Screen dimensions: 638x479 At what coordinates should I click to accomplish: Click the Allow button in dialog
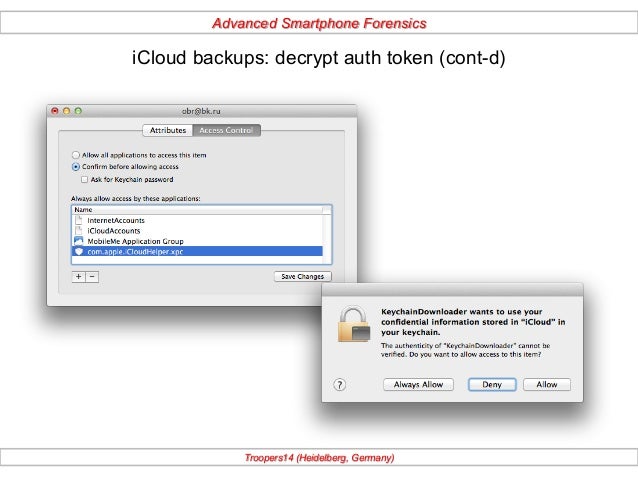click(x=547, y=385)
